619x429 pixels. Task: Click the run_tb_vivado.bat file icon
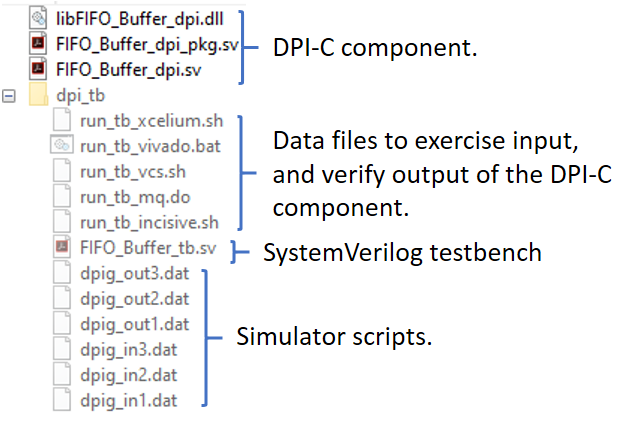coord(62,145)
